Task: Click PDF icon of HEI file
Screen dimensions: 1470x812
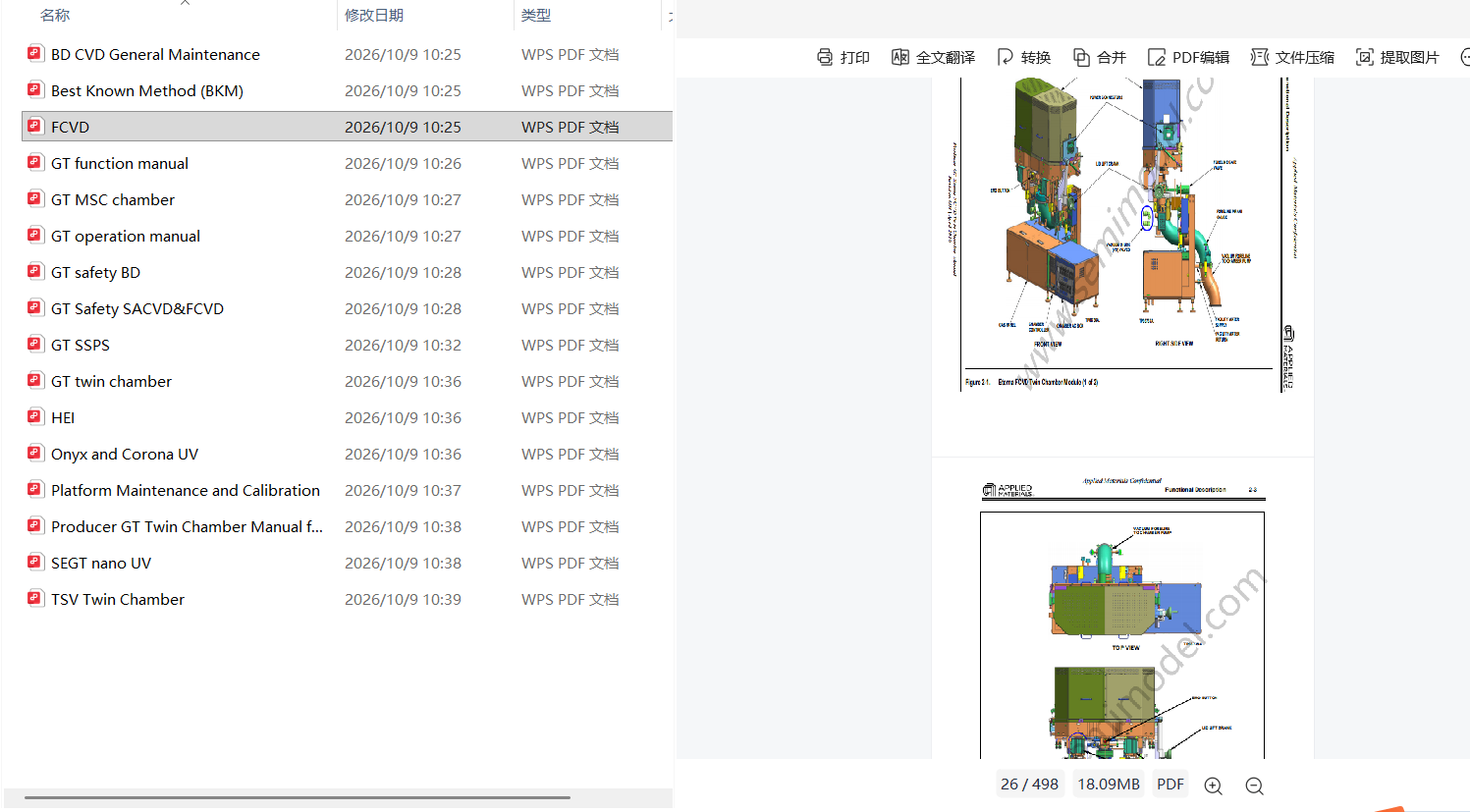Action: tap(35, 416)
